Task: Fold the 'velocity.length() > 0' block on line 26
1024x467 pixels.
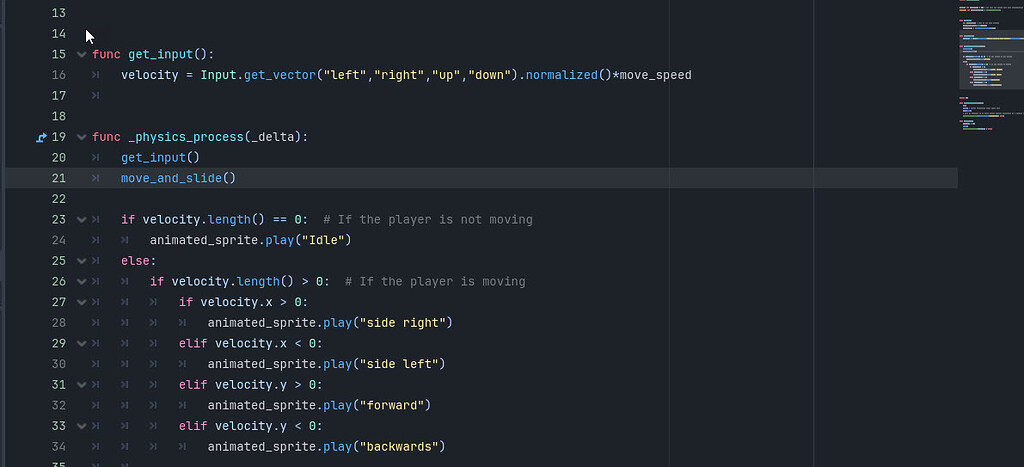Action: click(x=82, y=282)
